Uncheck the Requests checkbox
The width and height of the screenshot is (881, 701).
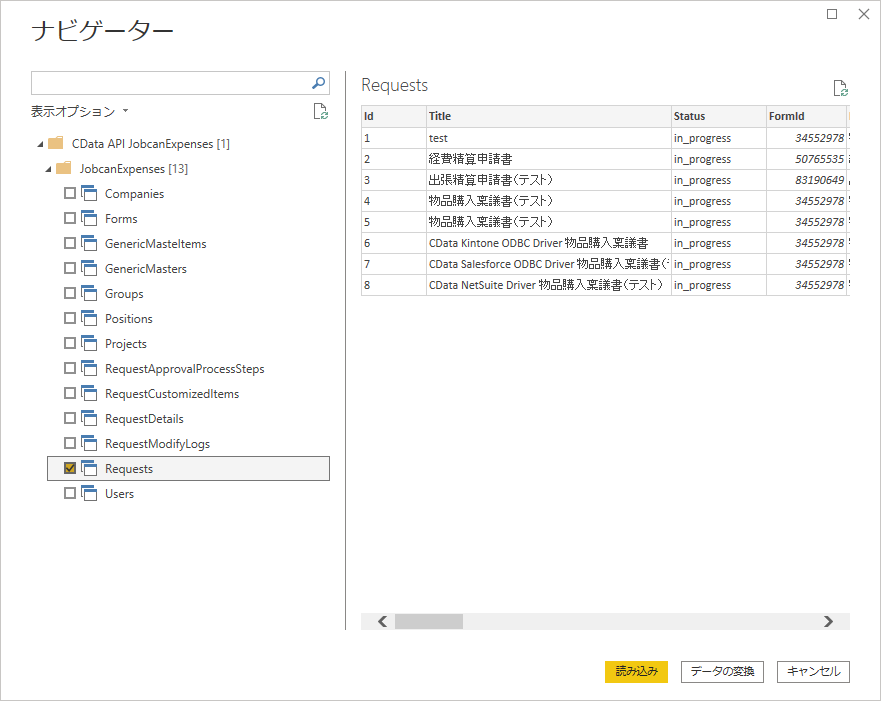70,468
